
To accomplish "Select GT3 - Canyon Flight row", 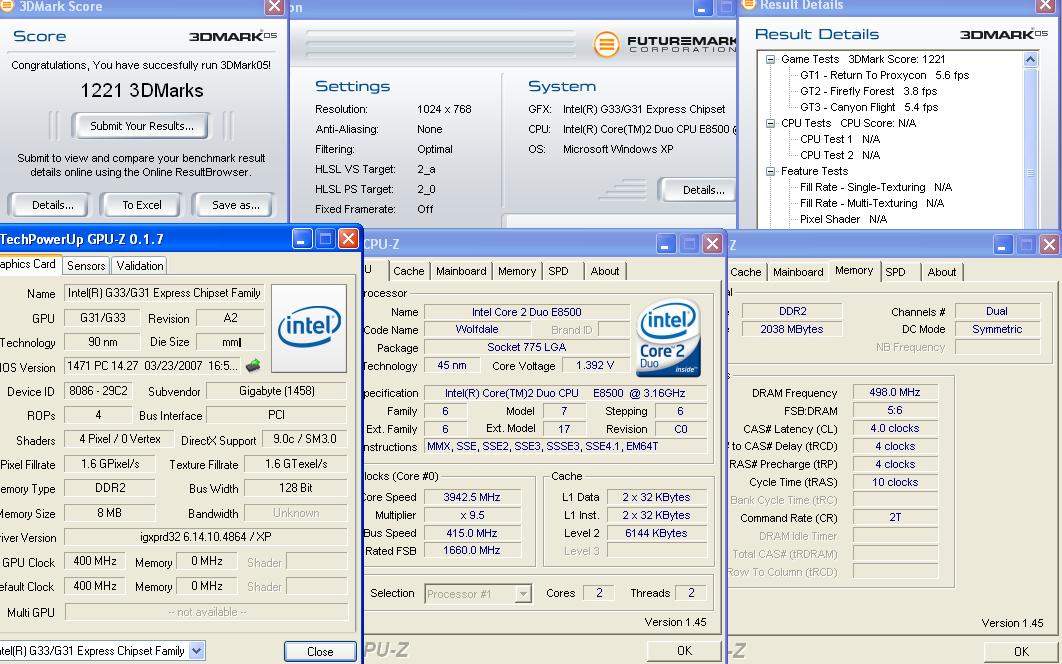I will pyautogui.click(x=869, y=107).
